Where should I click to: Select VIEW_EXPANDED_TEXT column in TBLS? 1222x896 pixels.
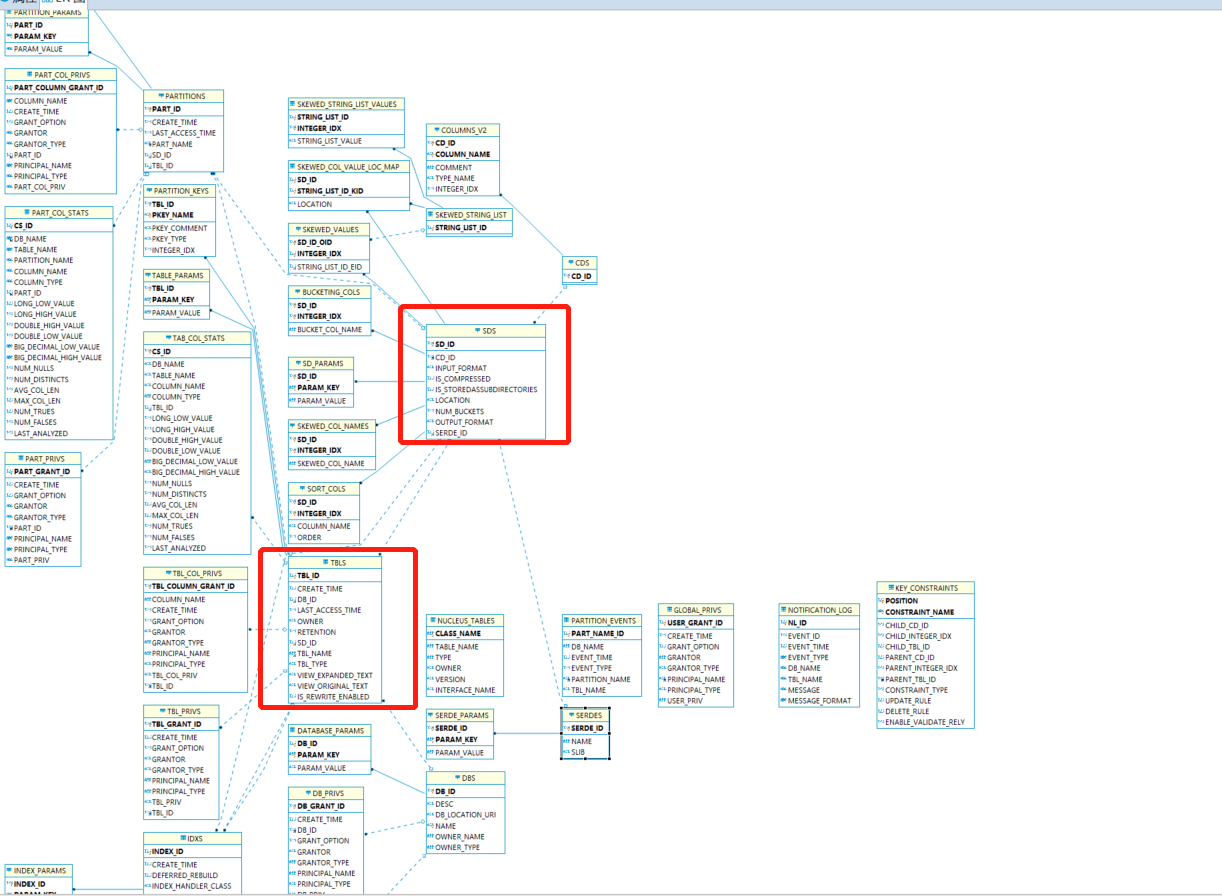tap(335, 675)
